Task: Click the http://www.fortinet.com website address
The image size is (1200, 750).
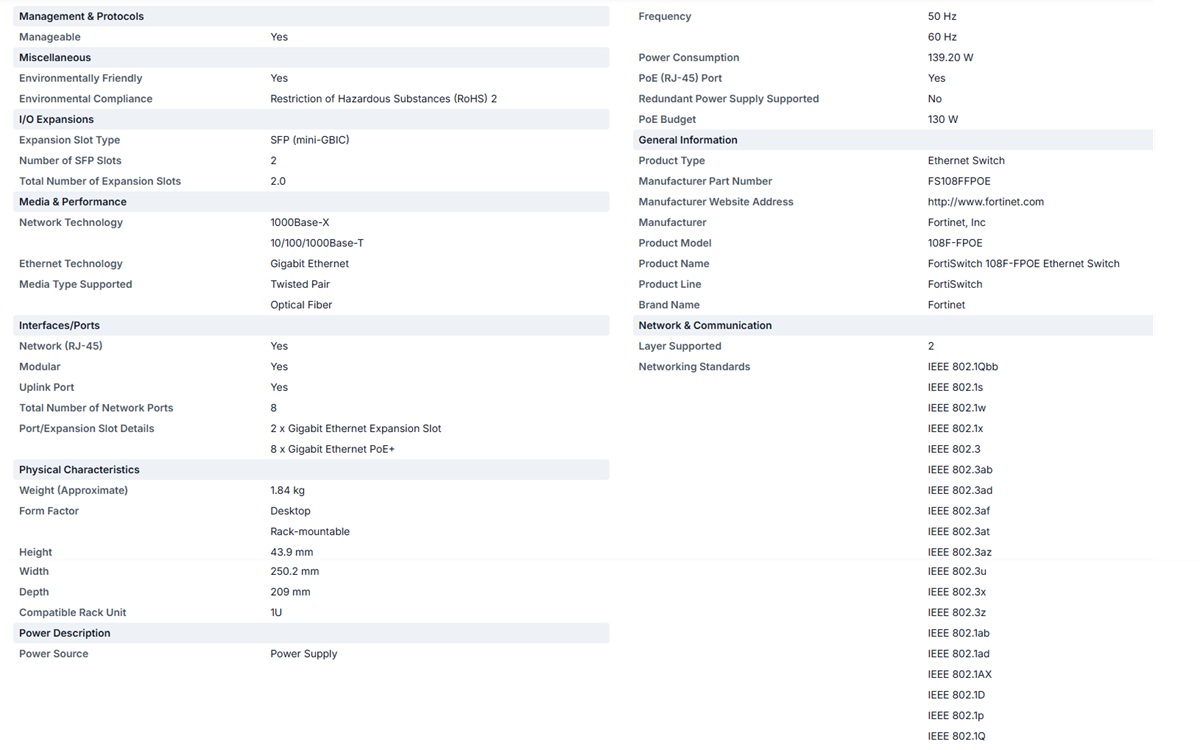Action: click(985, 202)
